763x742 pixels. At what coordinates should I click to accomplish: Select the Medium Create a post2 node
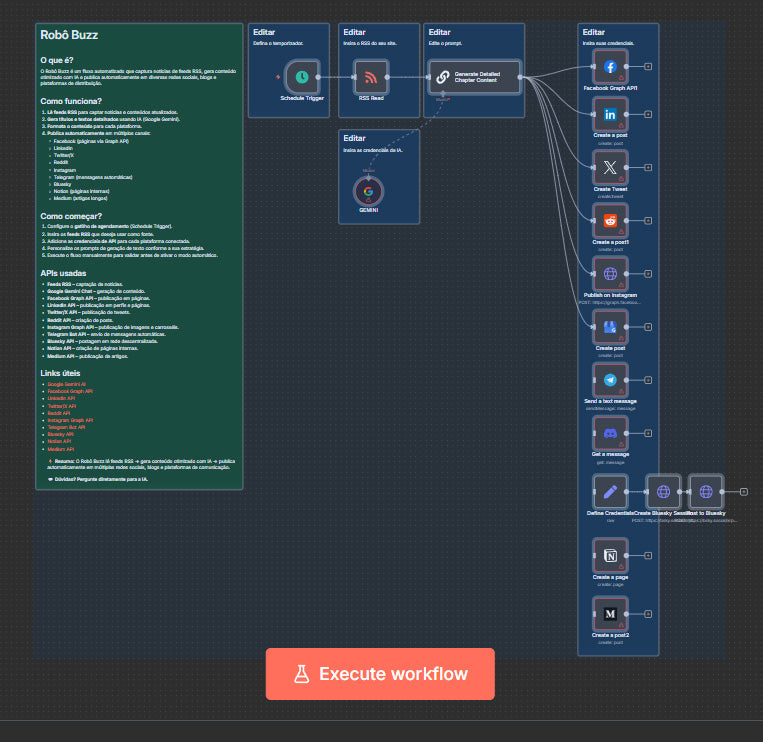coord(610,613)
